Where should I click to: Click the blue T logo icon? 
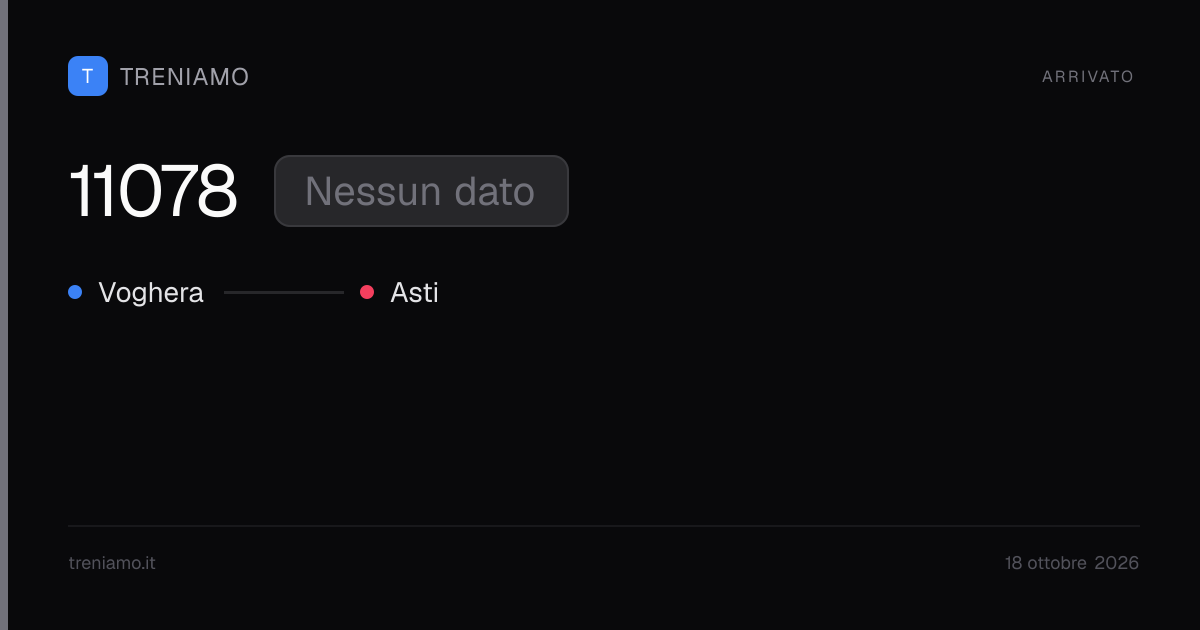88,76
